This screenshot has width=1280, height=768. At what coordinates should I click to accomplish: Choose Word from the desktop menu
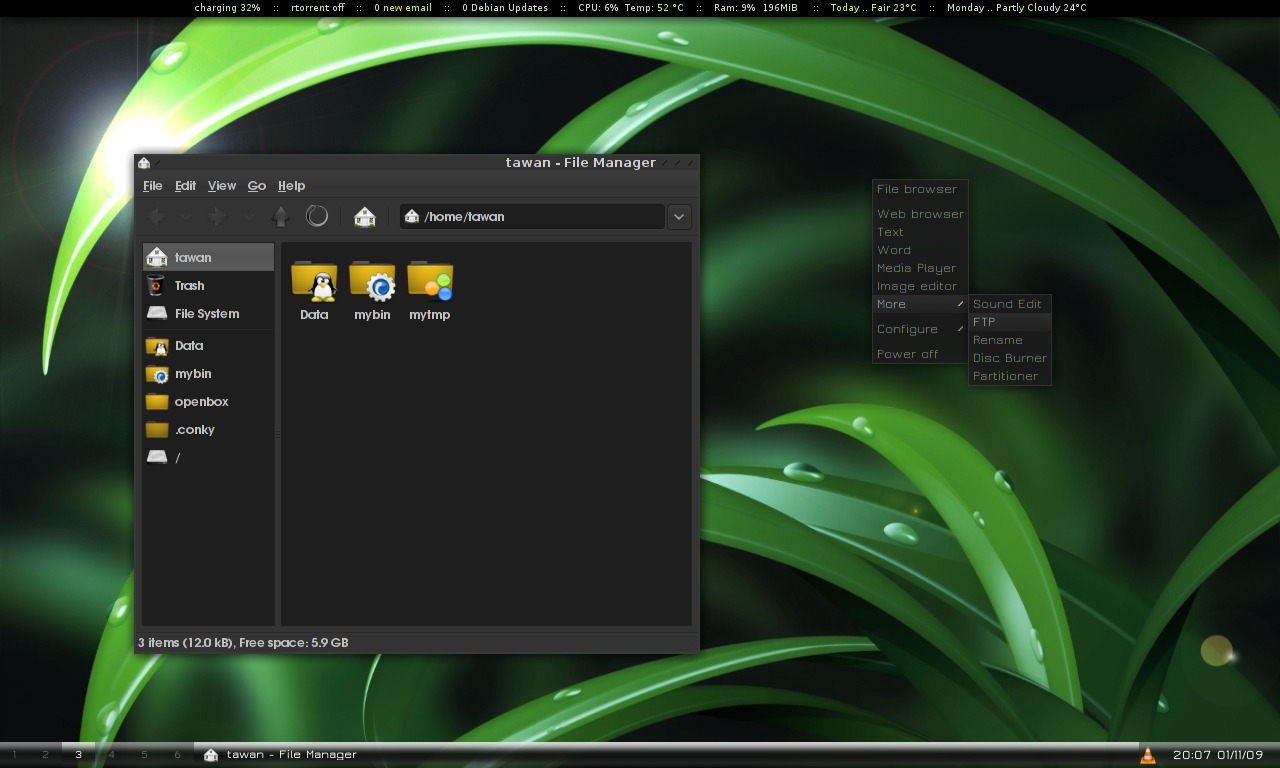tap(920, 250)
